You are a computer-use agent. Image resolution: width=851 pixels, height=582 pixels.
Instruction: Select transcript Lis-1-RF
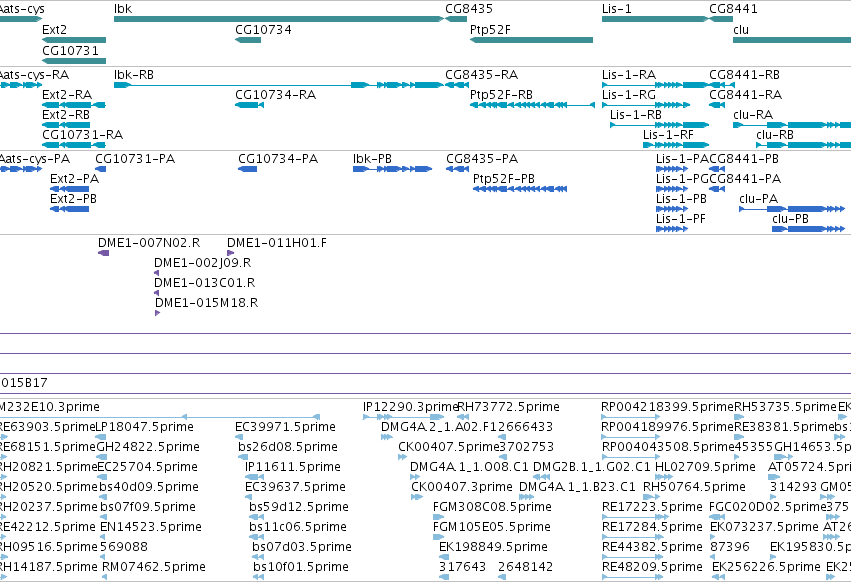coord(668,135)
